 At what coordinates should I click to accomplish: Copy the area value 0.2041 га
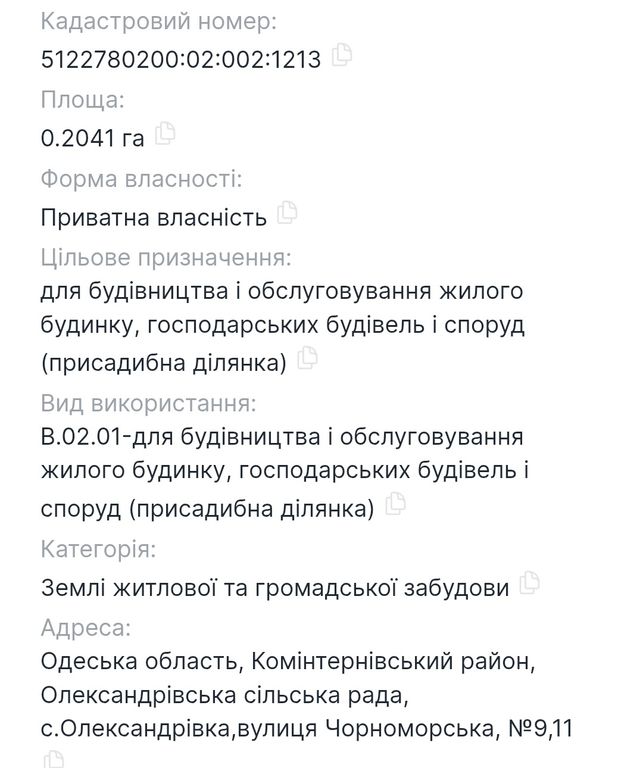[x=165, y=133]
